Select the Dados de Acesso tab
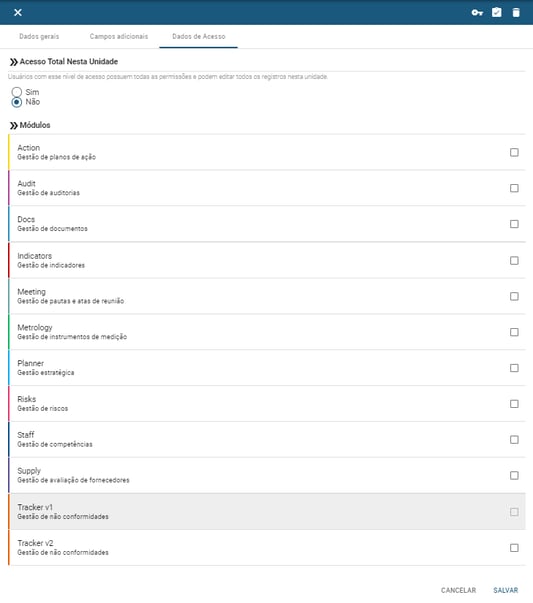This screenshot has width=533, height=603. click(199, 37)
